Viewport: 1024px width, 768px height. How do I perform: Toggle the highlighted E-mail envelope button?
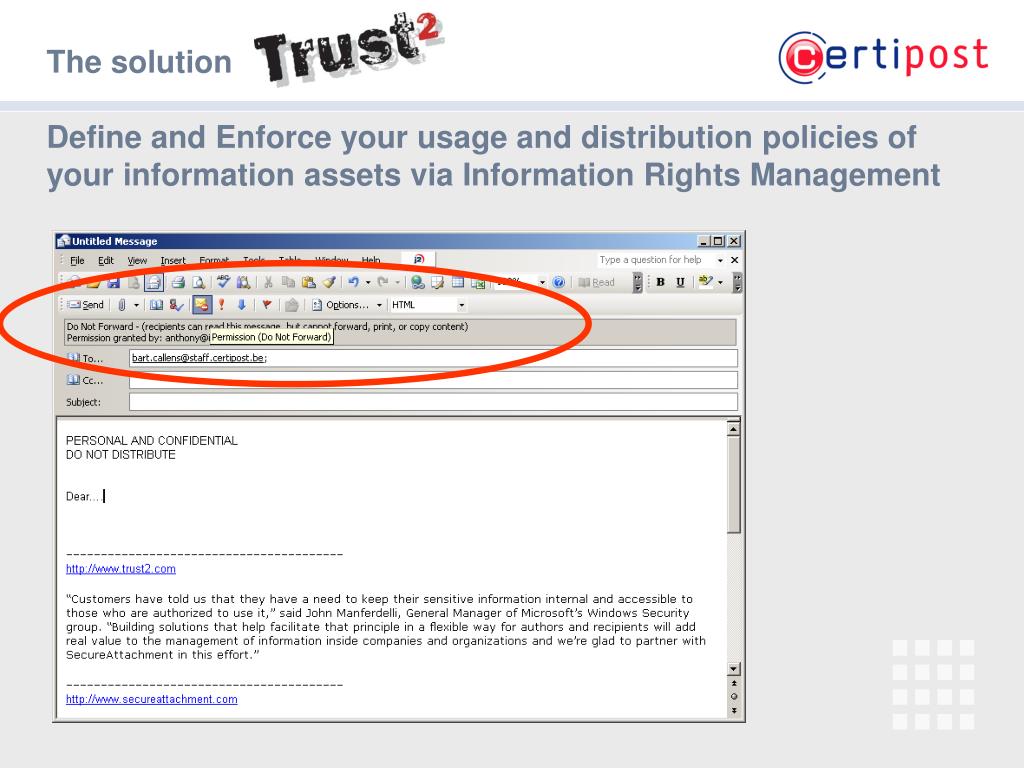153,282
